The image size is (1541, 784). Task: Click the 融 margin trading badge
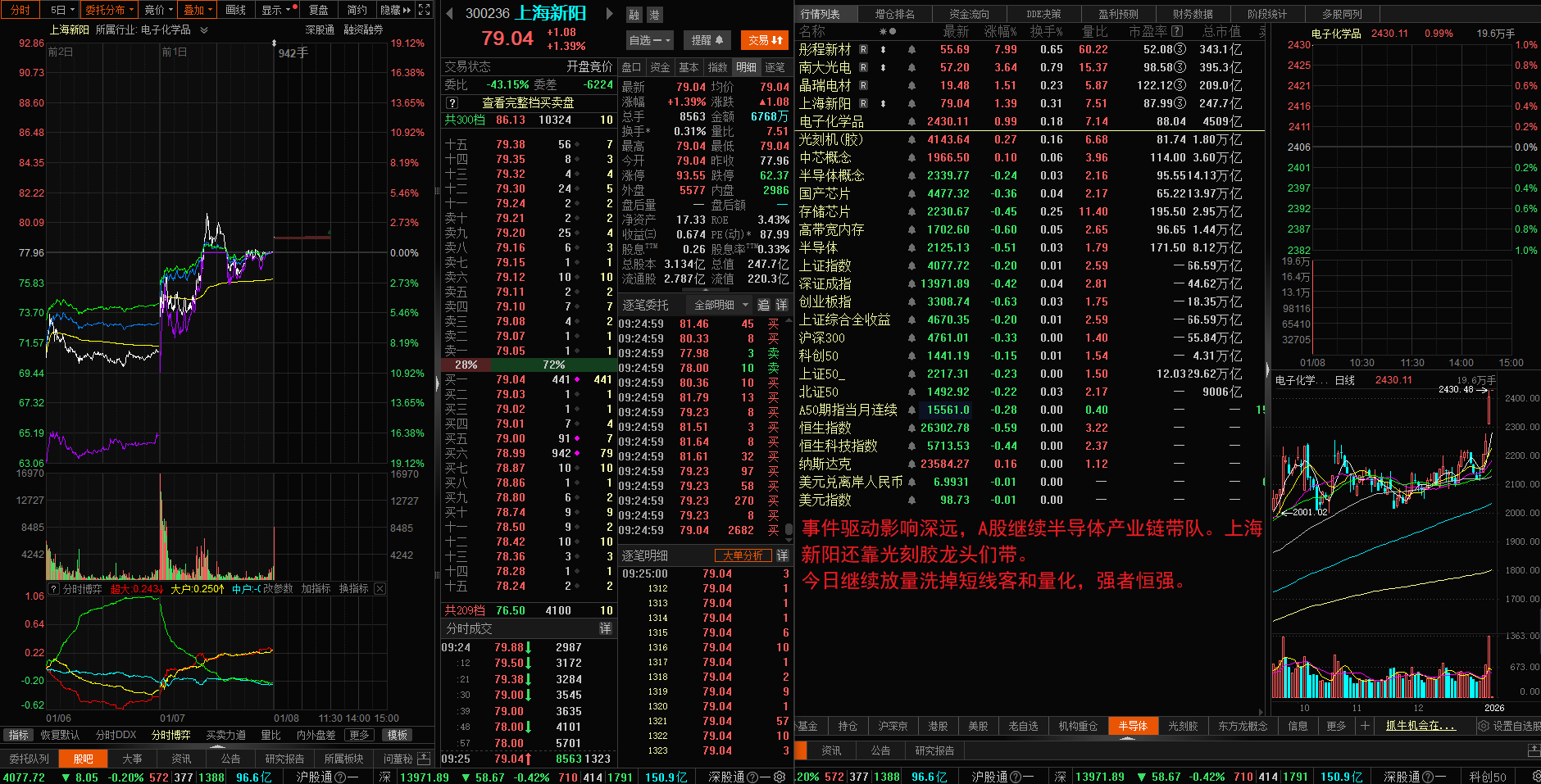(x=634, y=15)
